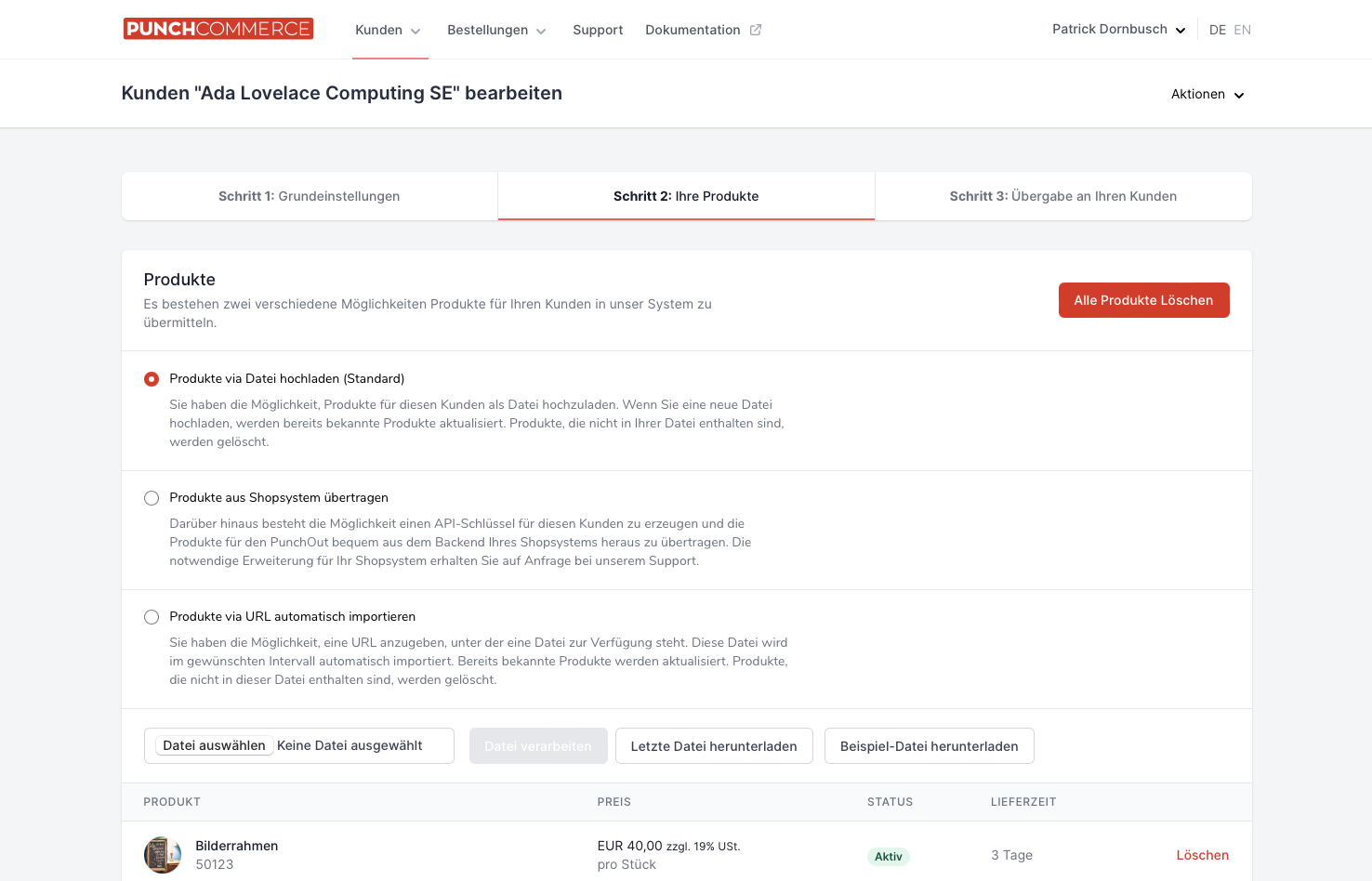The width and height of the screenshot is (1372, 881).
Task: Click the PRODUKT column header
Action: [172, 802]
